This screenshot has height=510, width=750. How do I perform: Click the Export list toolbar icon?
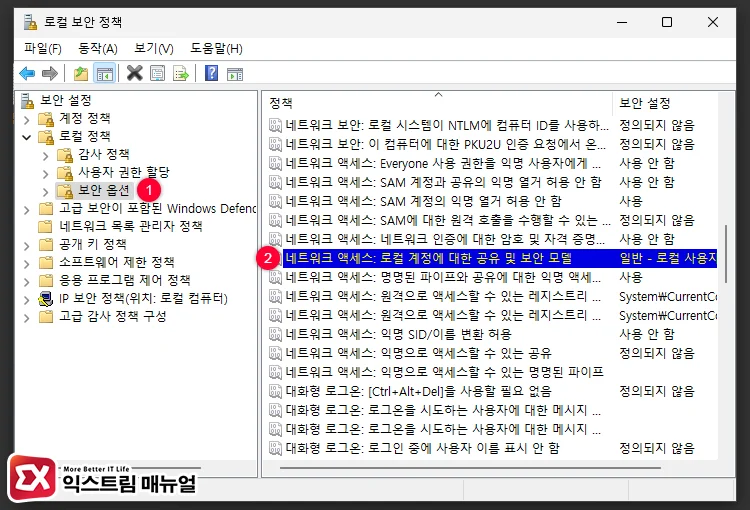181,74
